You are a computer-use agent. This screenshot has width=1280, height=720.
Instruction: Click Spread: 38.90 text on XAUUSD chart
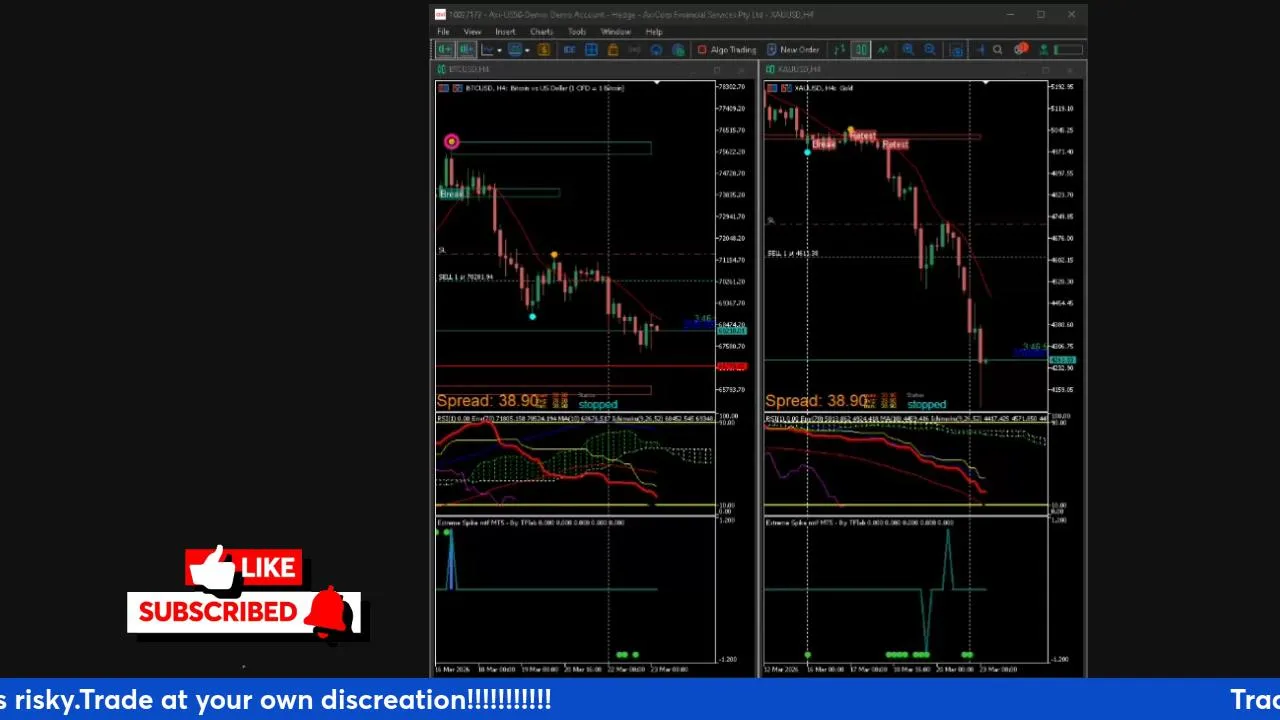pyautogui.click(x=817, y=401)
